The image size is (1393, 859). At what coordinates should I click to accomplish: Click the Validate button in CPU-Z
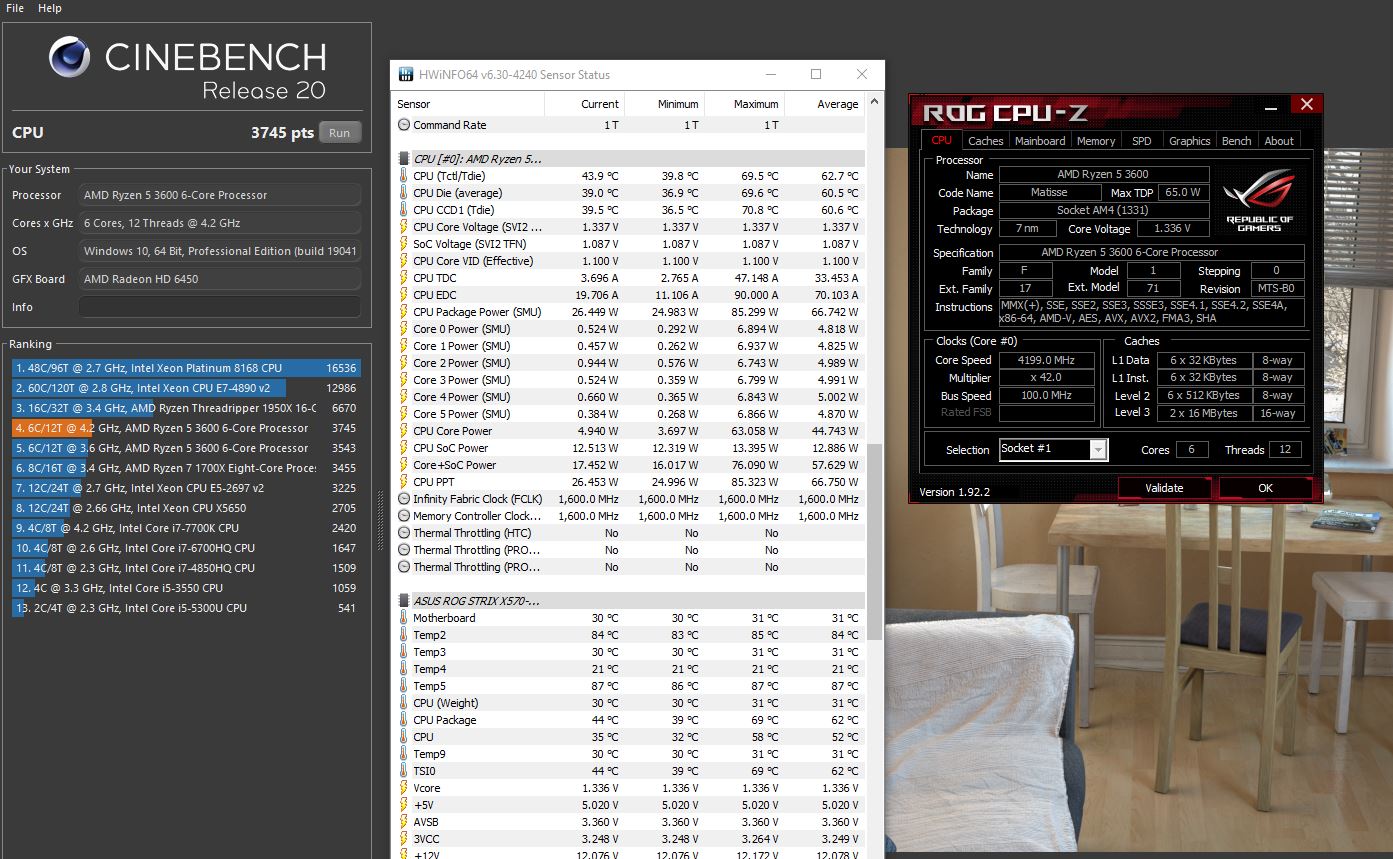1164,488
